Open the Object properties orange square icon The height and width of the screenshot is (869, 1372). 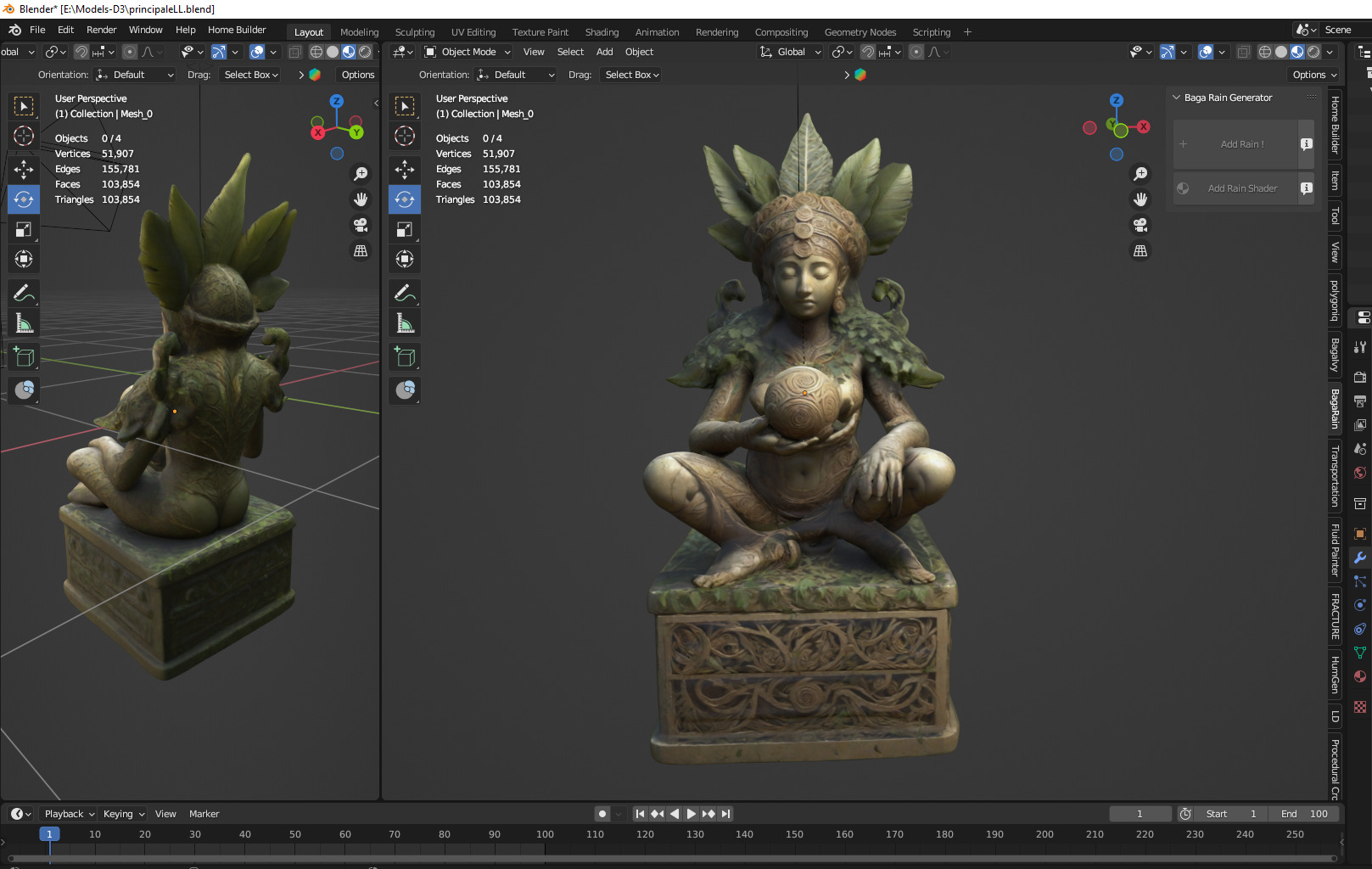[1360, 534]
